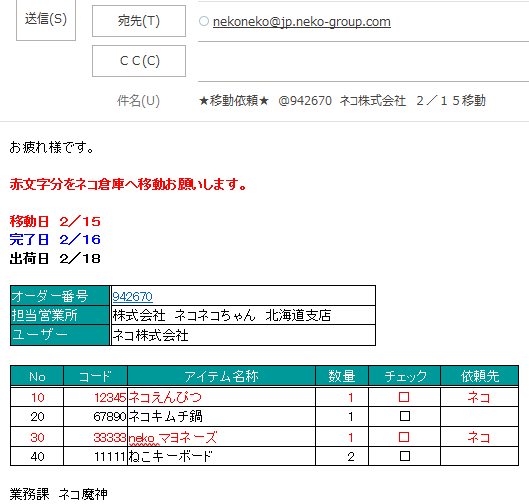
Task: Click the user cell ネコ株式会社
Action: tap(243, 335)
